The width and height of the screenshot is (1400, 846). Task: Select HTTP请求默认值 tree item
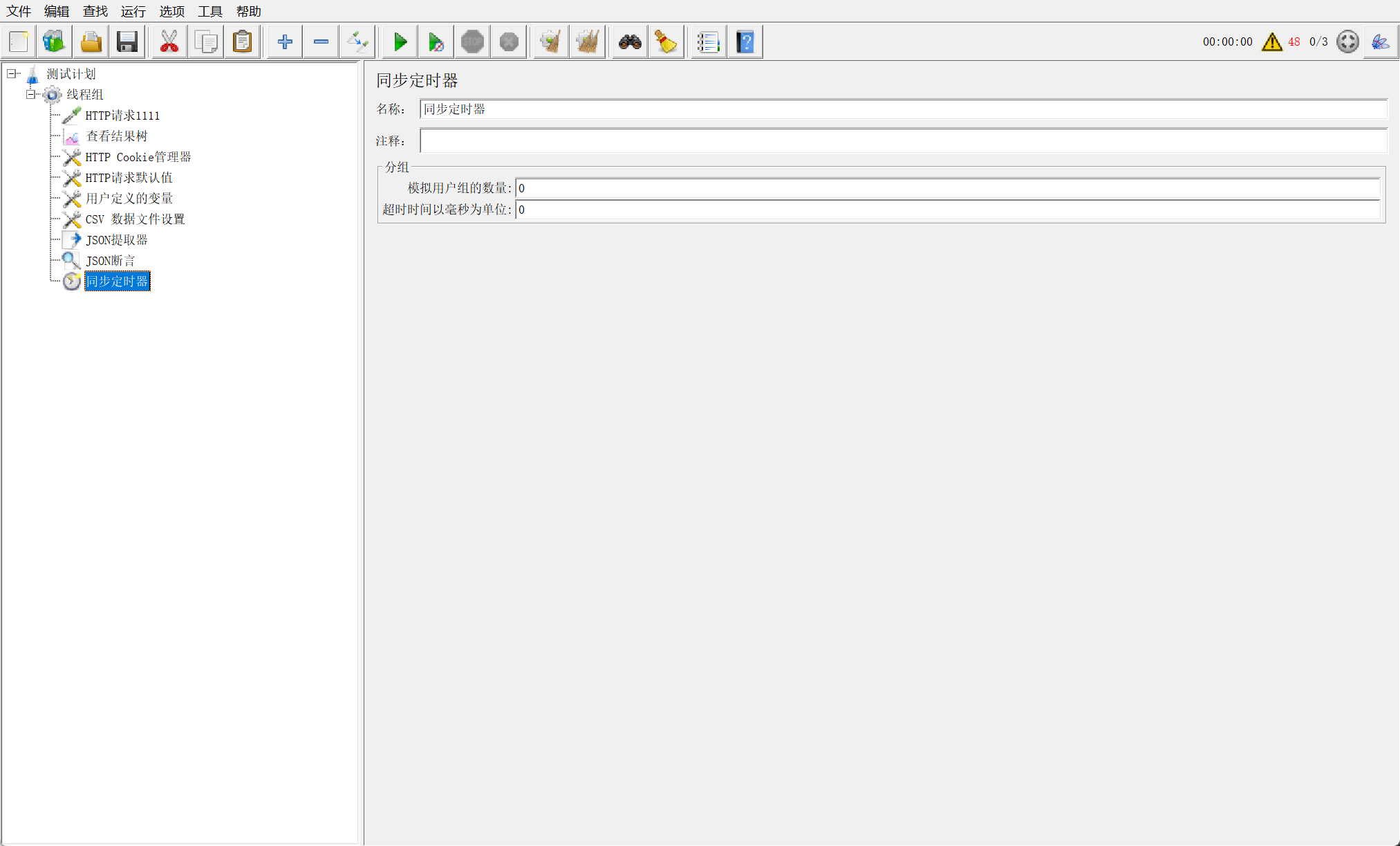point(129,178)
